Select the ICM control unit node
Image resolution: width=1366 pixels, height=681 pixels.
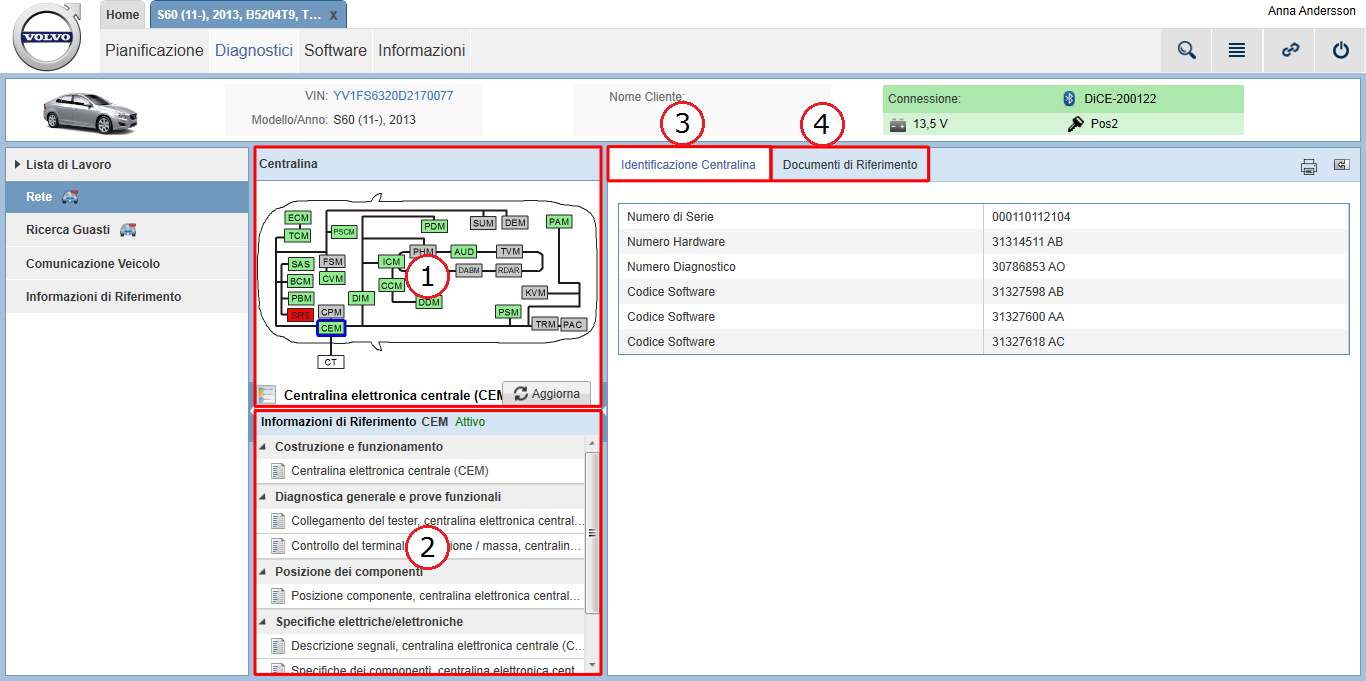tap(391, 262)
